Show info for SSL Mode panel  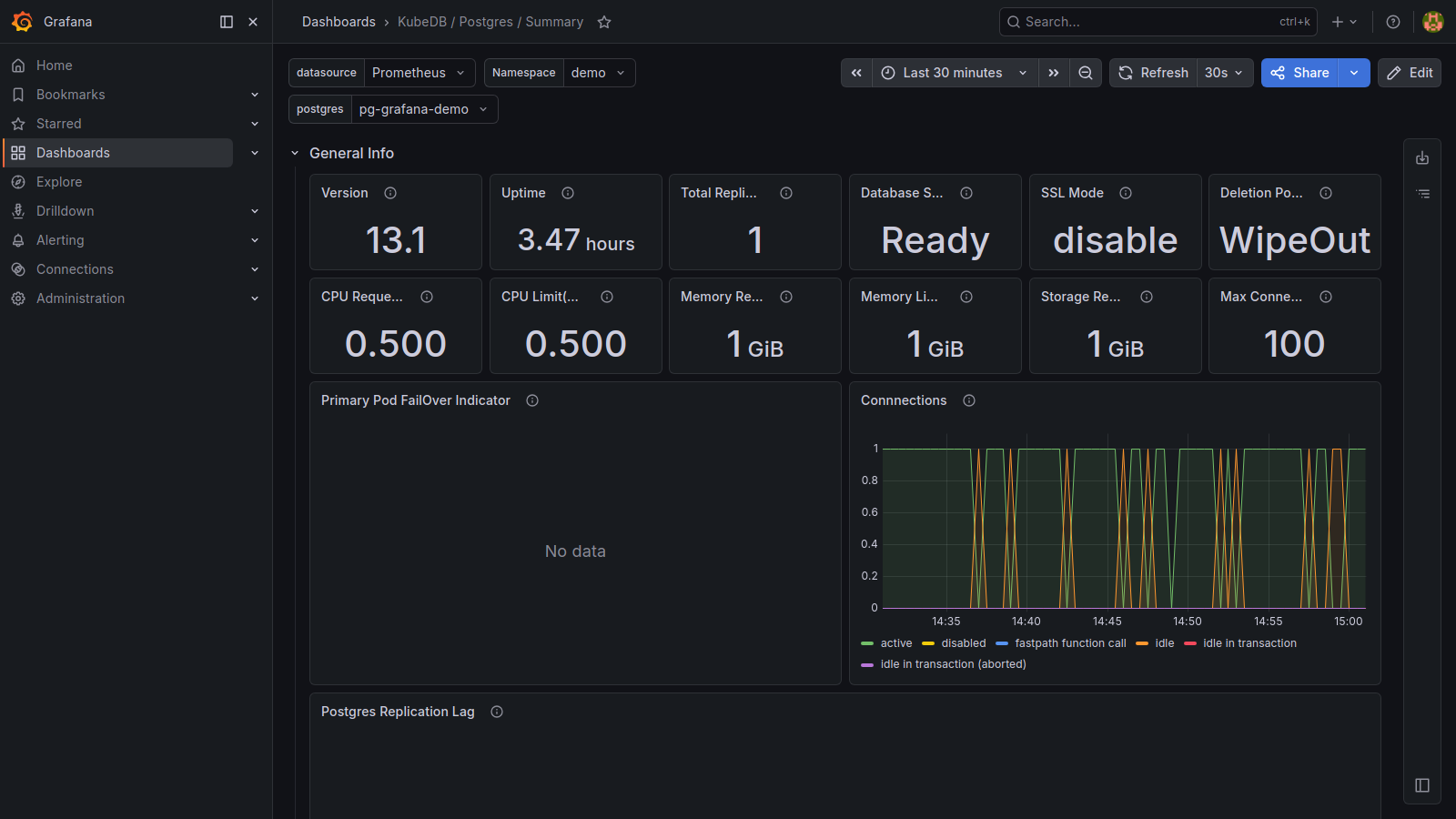point(1126,193)
